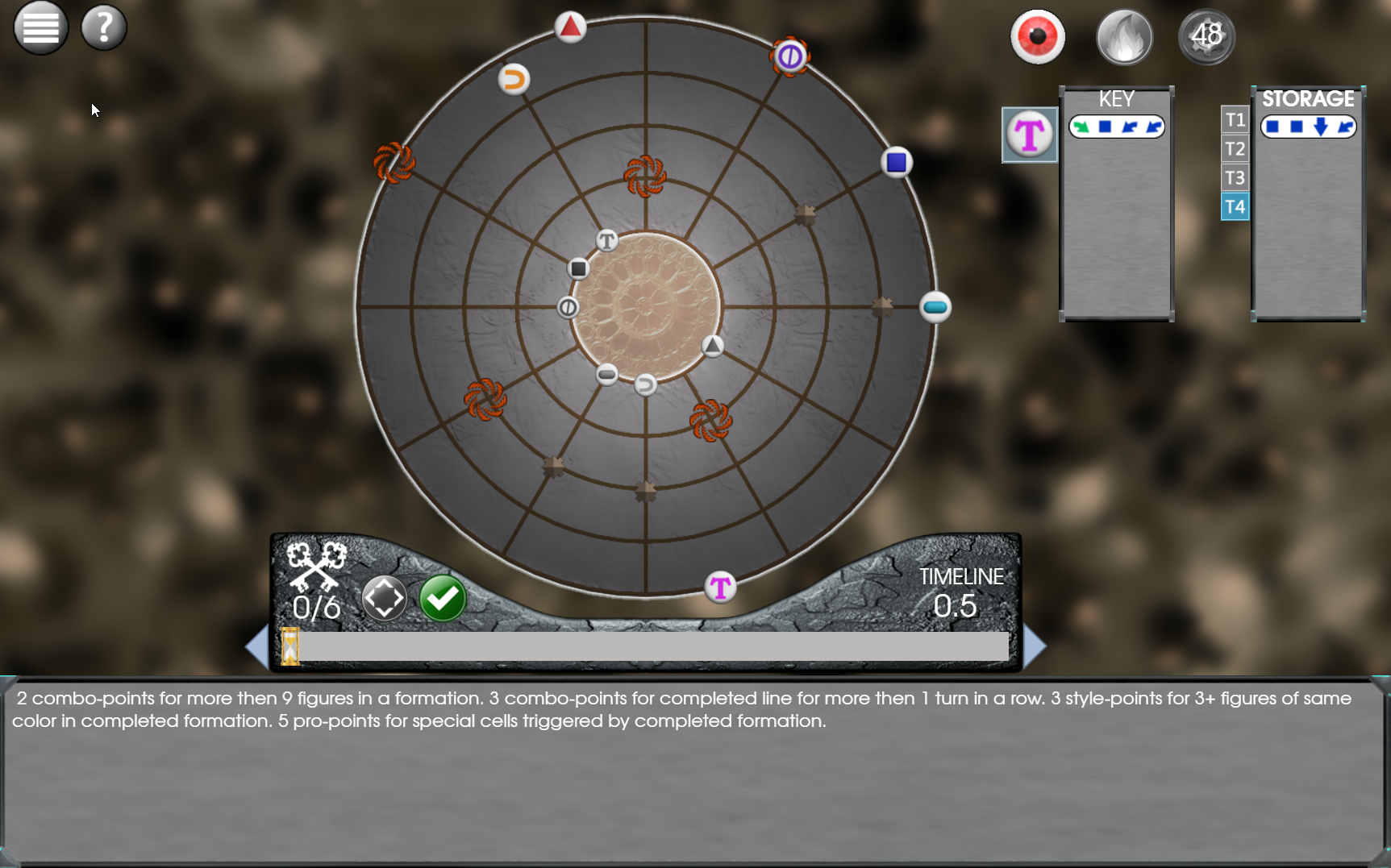Open the question mark help button
This screenshot has width=1391, height=868.
(x=104, y=27)
